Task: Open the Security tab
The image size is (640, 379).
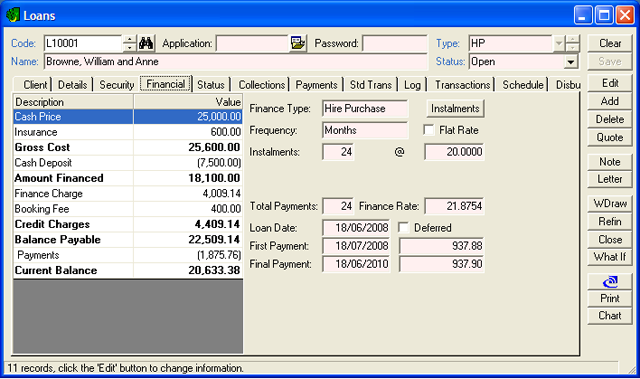Action: pyautogui.click(x=116, y=85)
